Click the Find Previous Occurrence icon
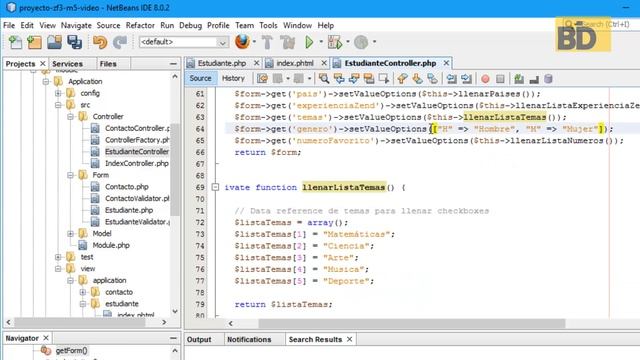The height and width of the screenshot is (360, 640). pos(339,78)
